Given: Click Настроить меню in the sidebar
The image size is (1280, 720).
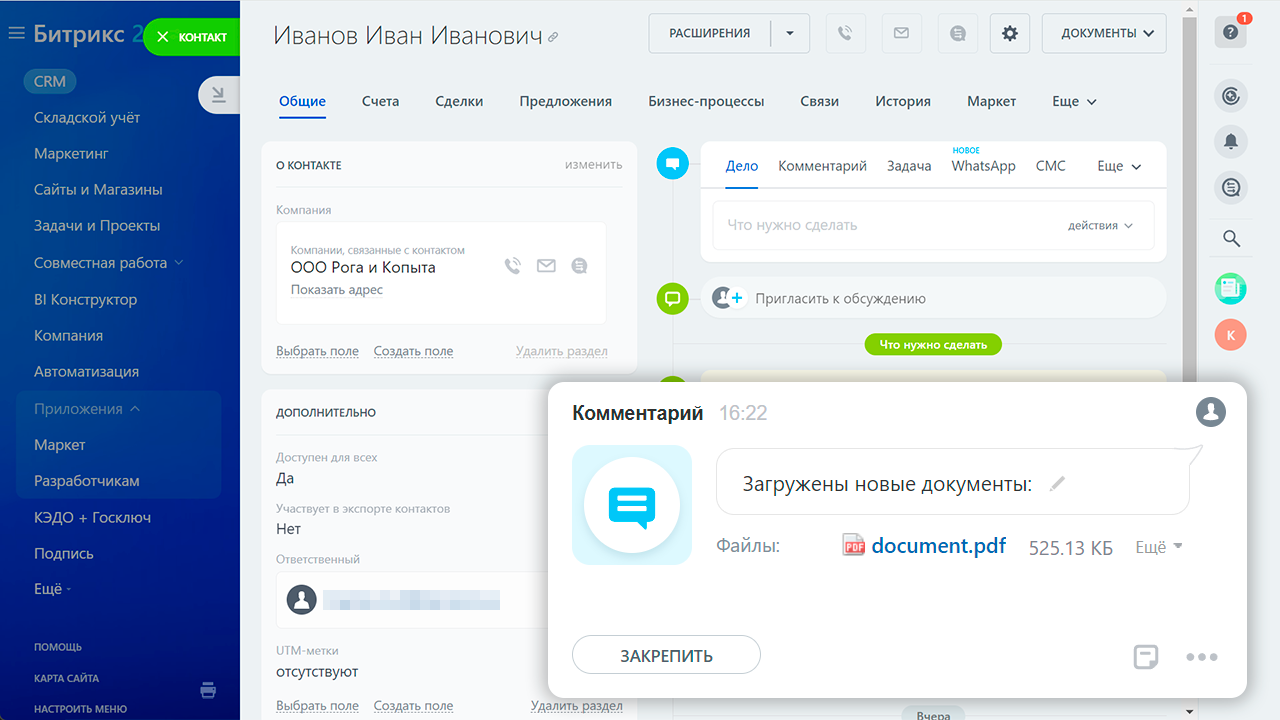Looking at the screenshot, I should 80,709.
